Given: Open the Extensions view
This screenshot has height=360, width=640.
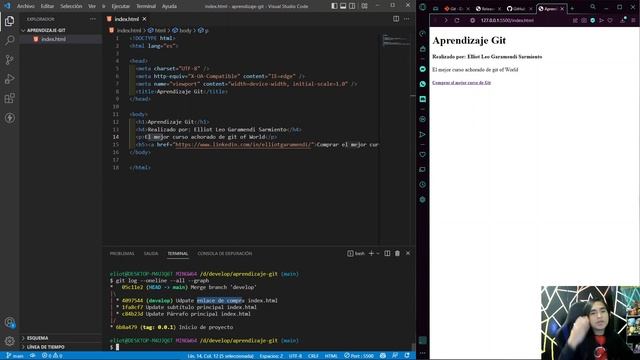Looking at the screenshot, I should pos(9,98).
